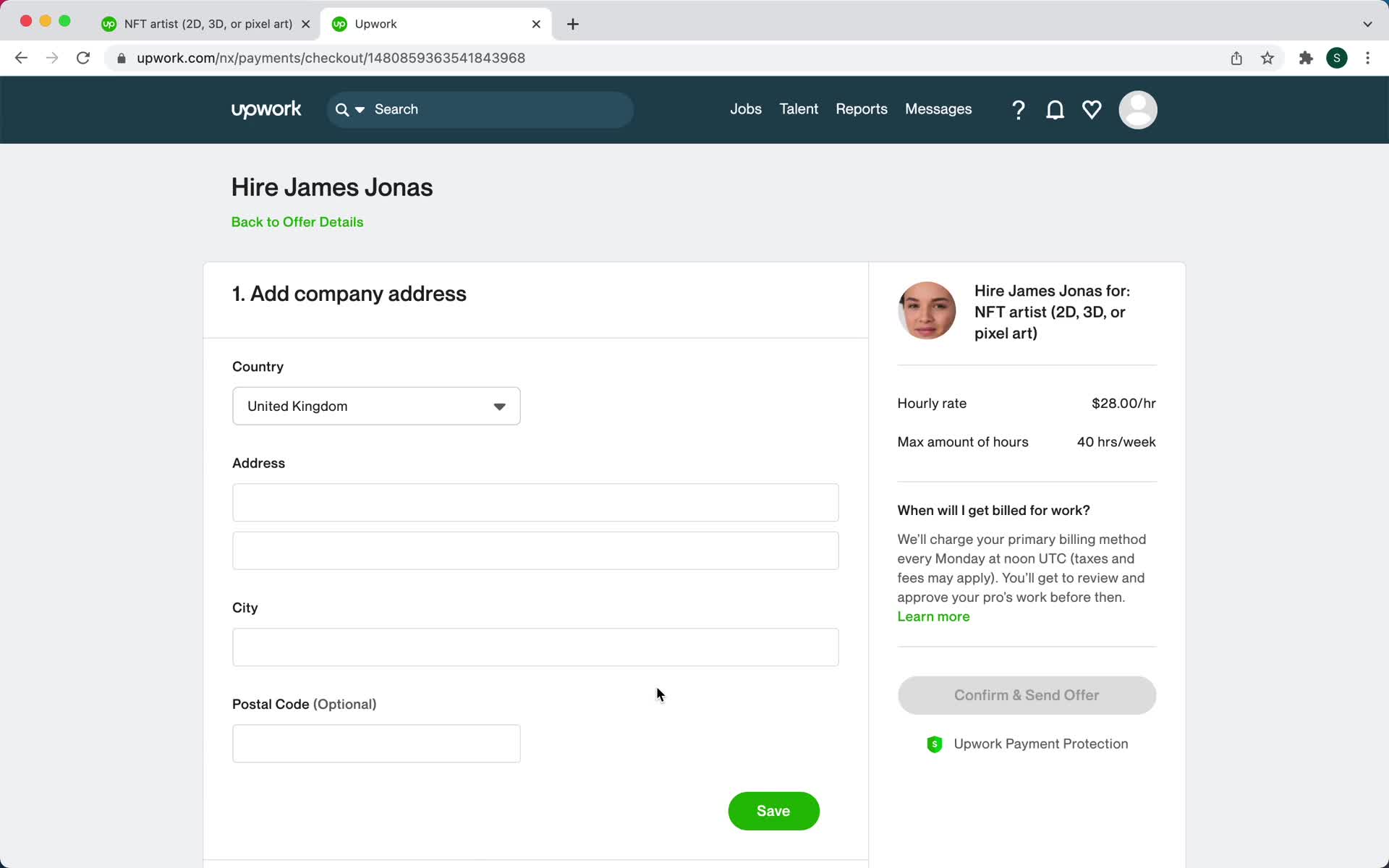Select United Kingdom from country dropdown
The width and height of the screenshot is (1389, 868).
pos(377,406)
